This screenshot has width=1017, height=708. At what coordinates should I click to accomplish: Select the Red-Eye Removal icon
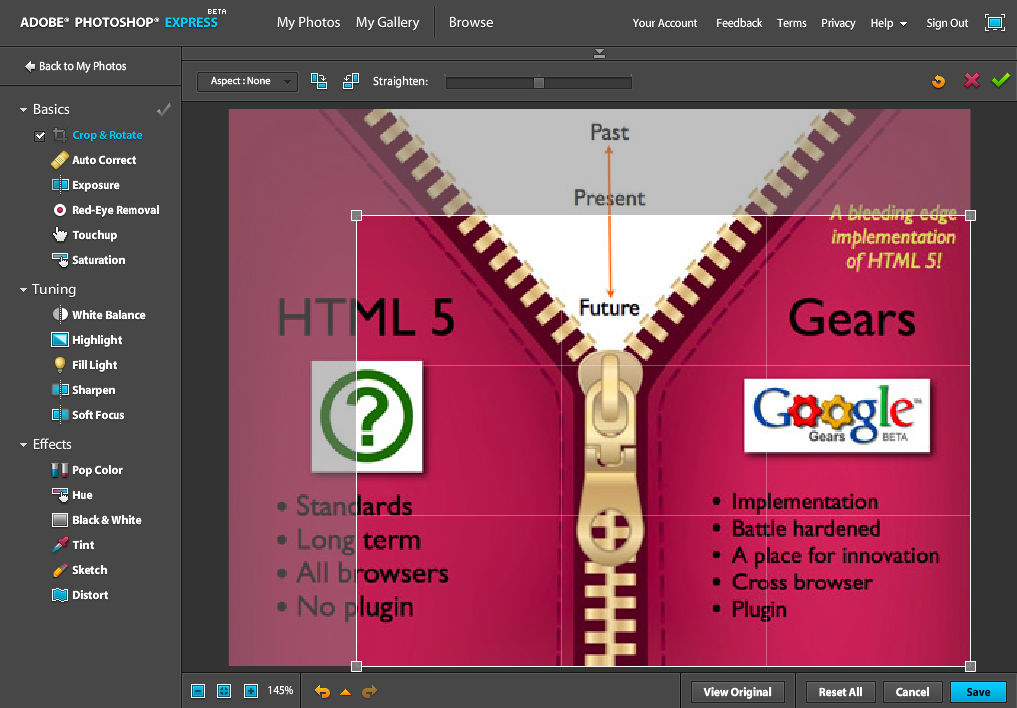point(60,210)
